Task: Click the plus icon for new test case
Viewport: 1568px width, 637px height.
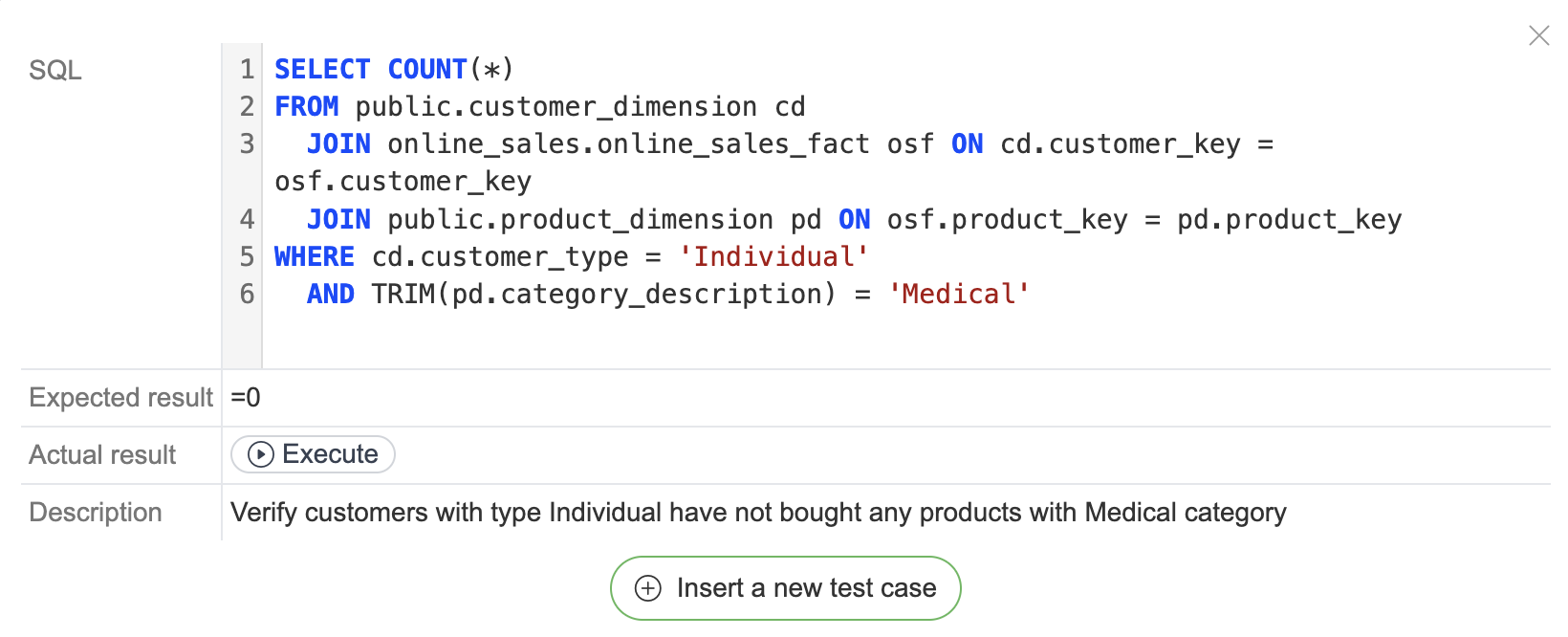Action: (648, 588)
